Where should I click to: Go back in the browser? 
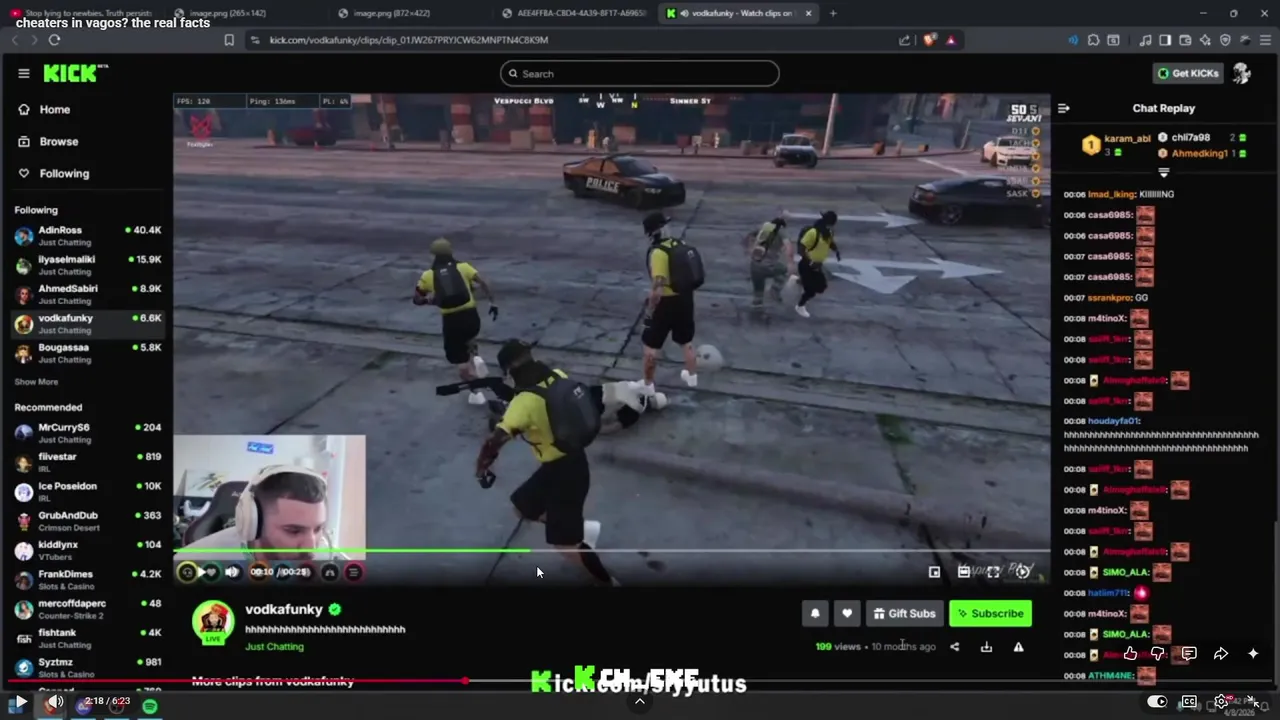(x=15, y=40)
